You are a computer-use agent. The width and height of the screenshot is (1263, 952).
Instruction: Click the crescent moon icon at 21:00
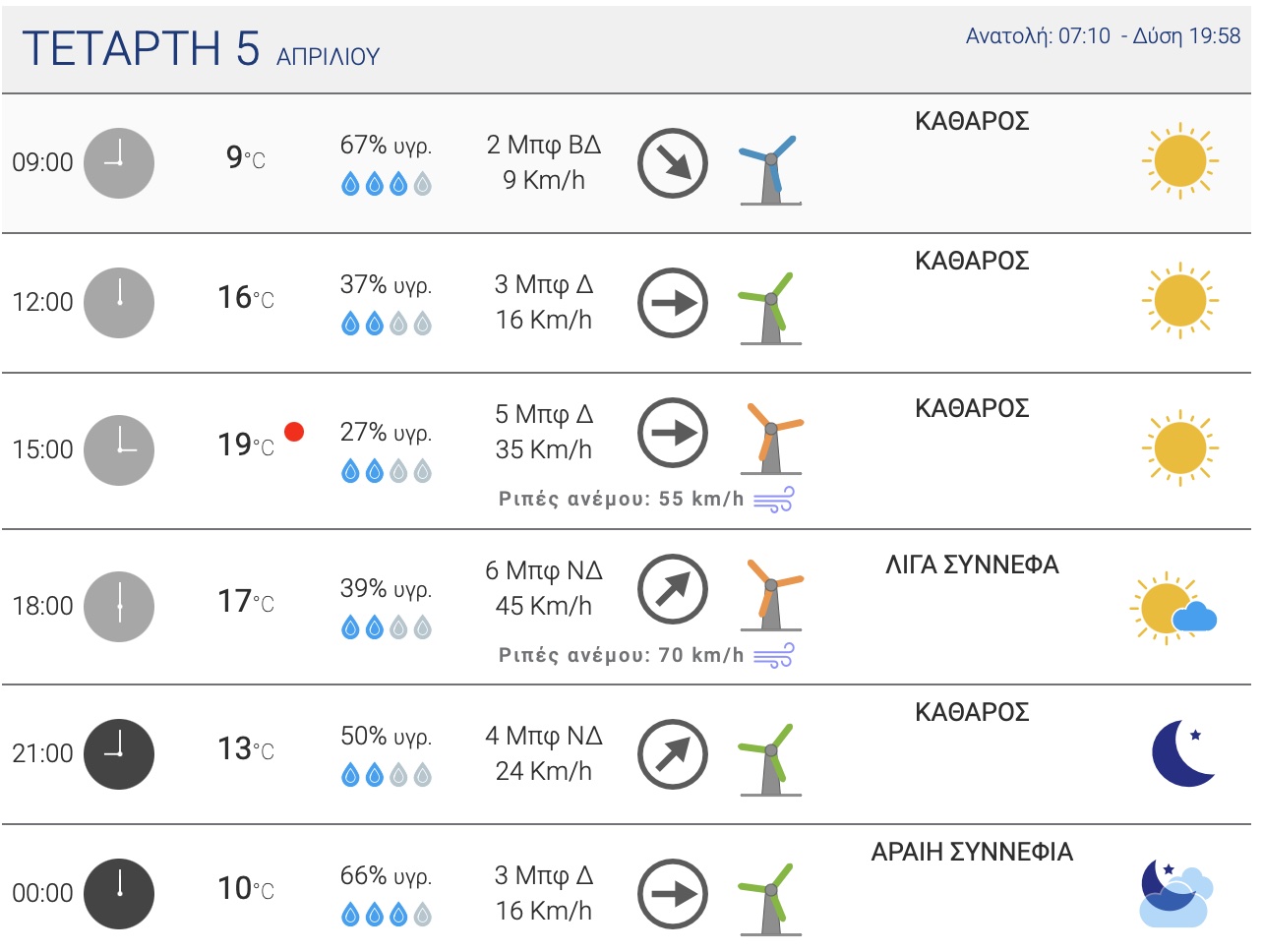click(x=1183, y=753)
